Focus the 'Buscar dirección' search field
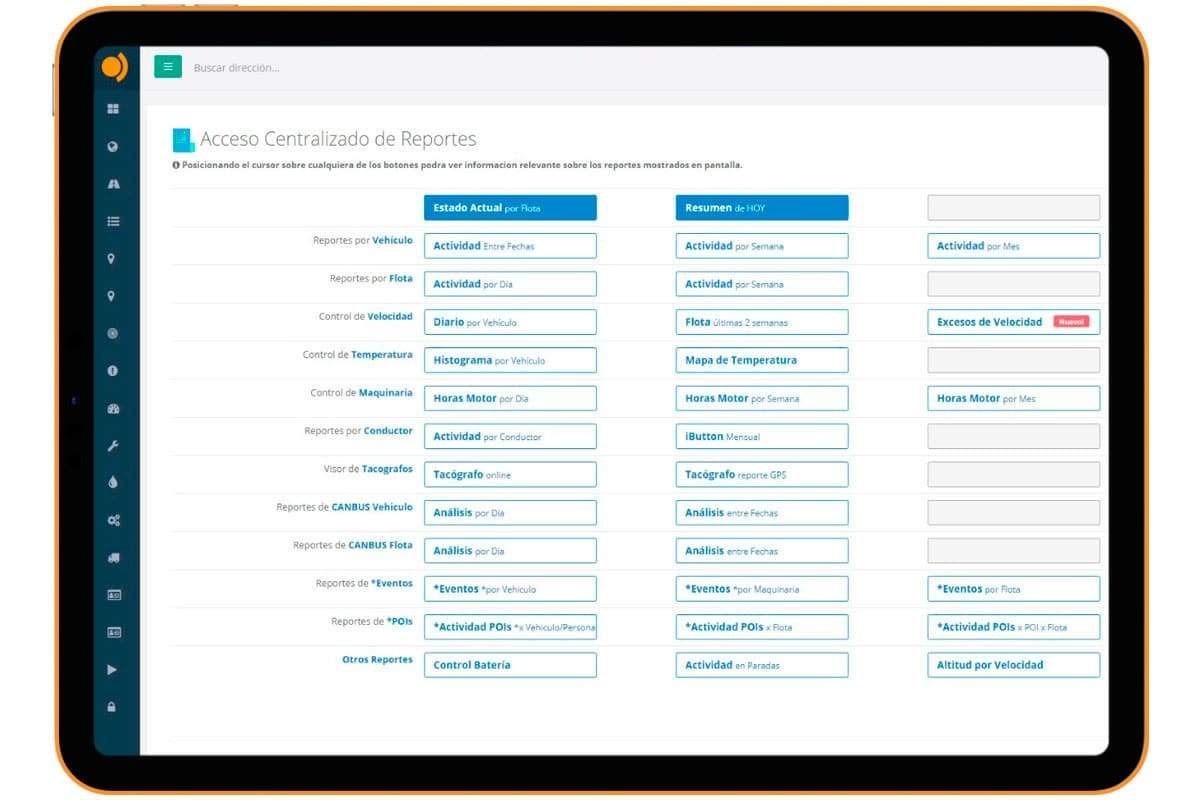This screenshot has width=1200, height=800. tap(400, 68)
